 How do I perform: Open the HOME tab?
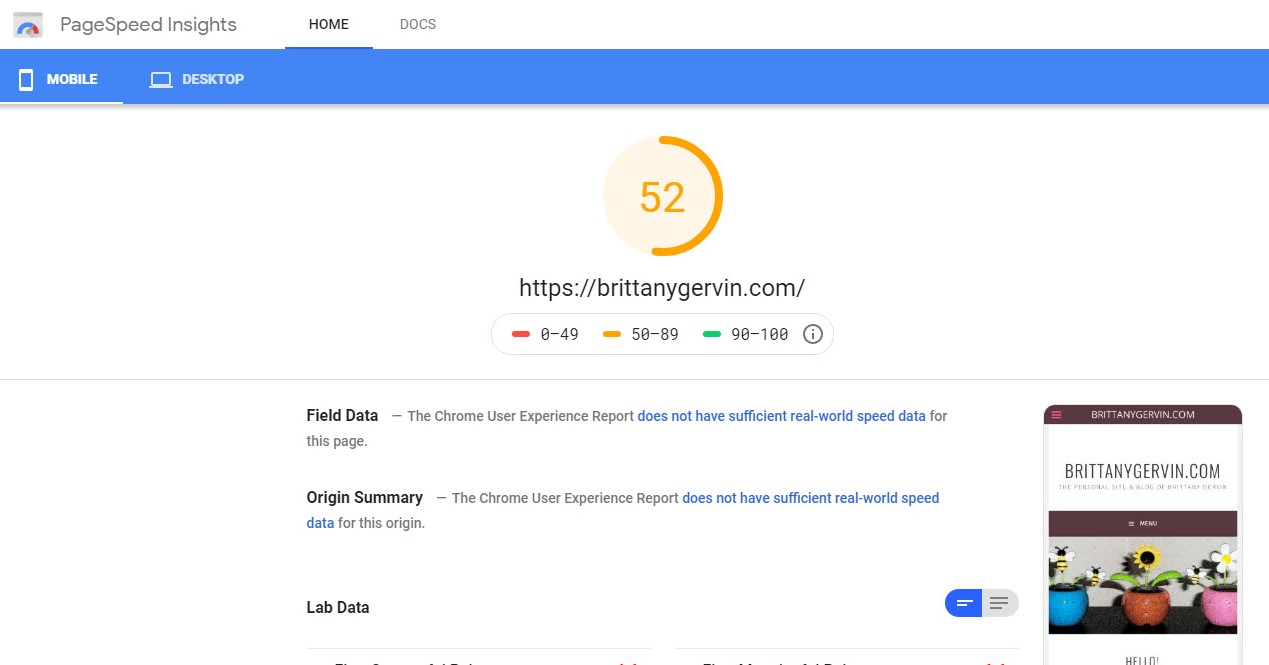pyautogui.click(x=328, y=24)
